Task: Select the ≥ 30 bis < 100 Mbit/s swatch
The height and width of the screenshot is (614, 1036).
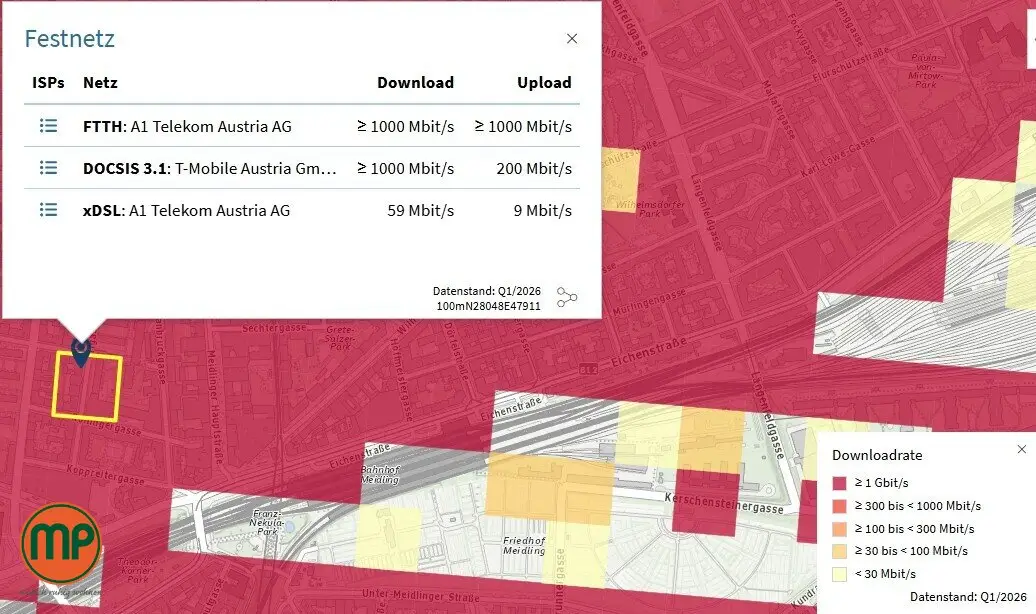Action: pos(839,551)
